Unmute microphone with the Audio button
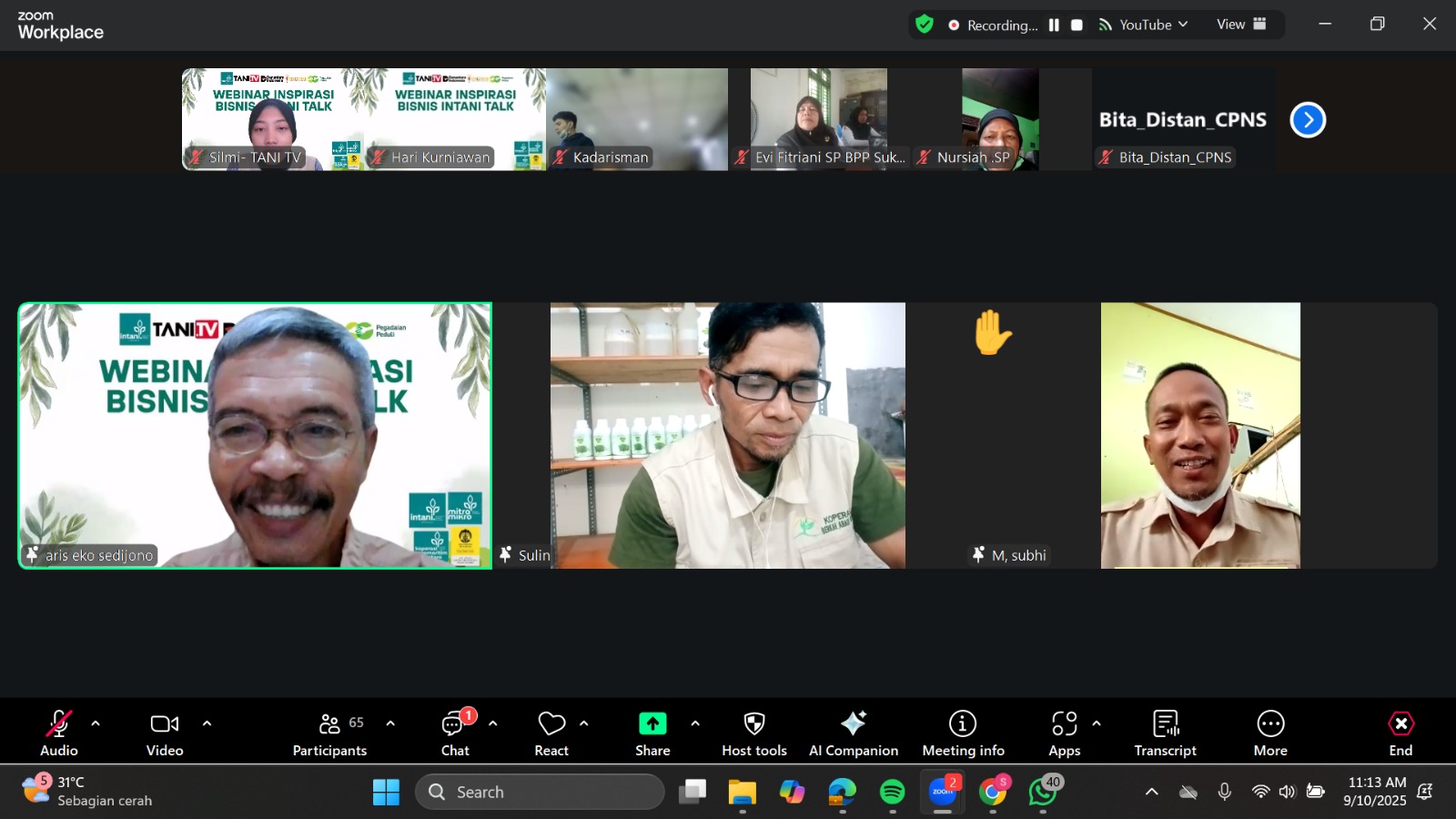This screenshot has width=1456, height=819. [x=59, y=732]
